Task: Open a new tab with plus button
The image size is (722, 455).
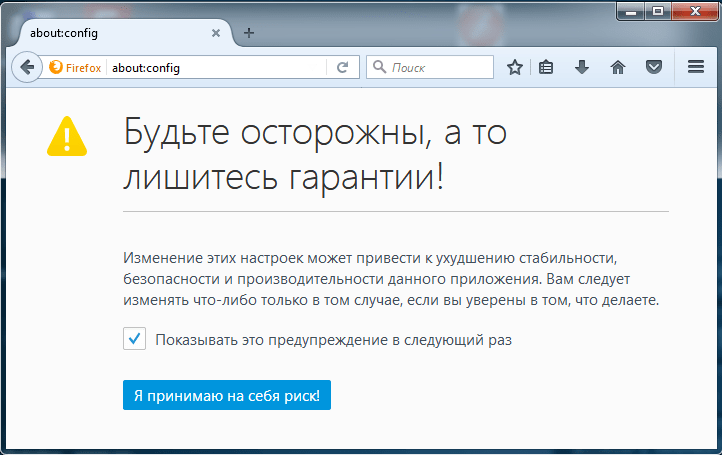Action: 249,33
